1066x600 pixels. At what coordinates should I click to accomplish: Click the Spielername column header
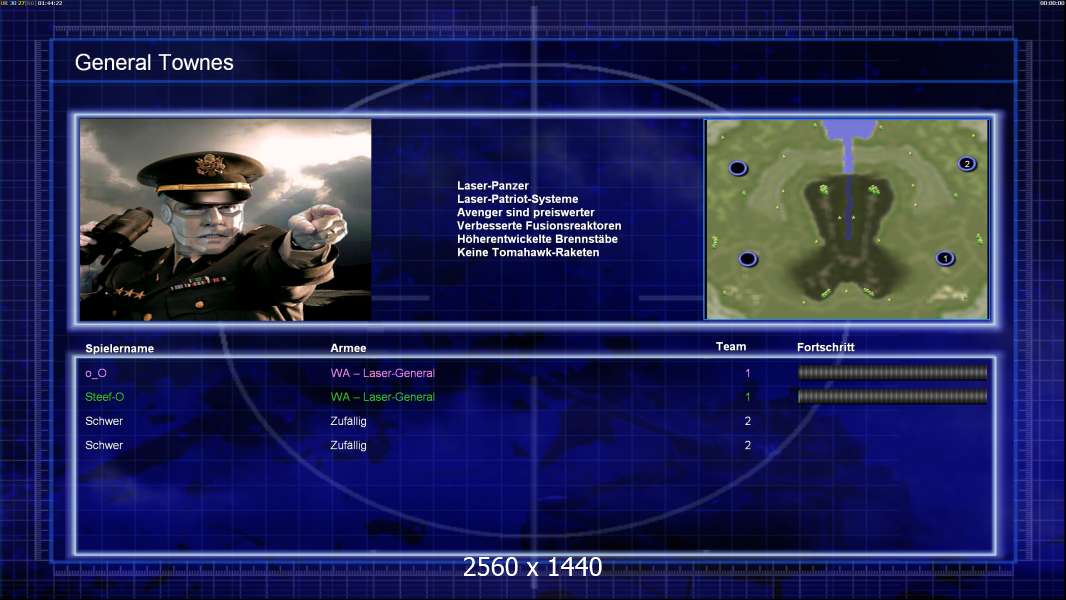[120, 348]
